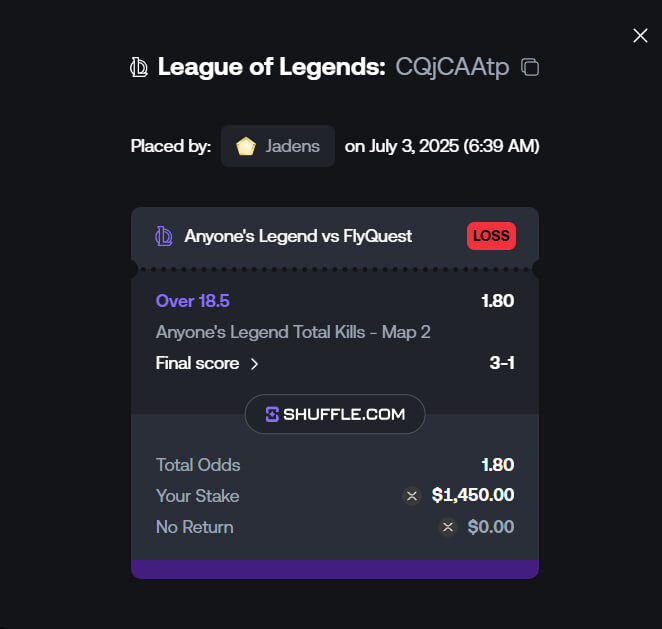Screen dimensions: 662x629
Task: Click the purple bar at ticket bottom
Action: [x=335, y=569]
